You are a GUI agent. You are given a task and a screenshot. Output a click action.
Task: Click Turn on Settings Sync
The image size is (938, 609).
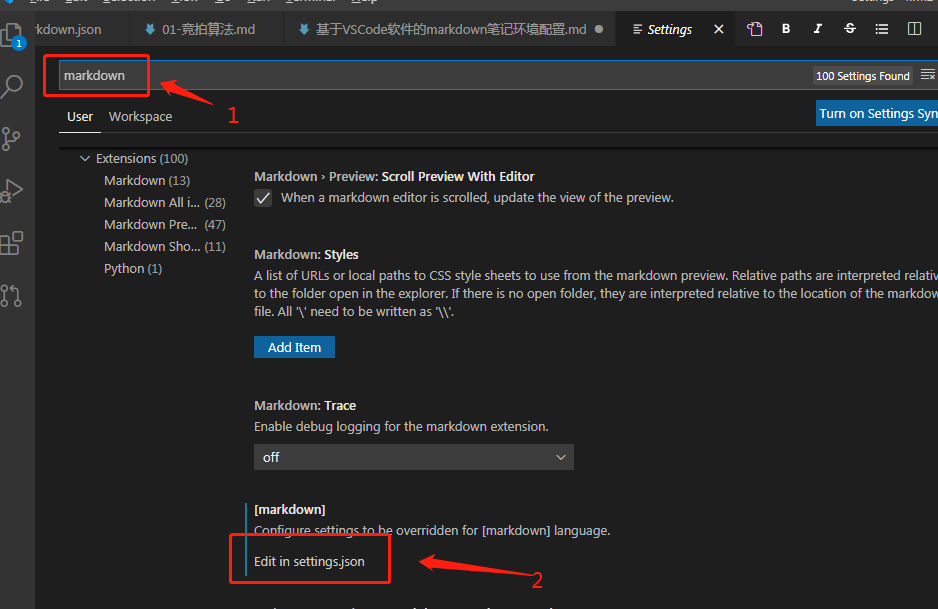(x=877, y=113)
